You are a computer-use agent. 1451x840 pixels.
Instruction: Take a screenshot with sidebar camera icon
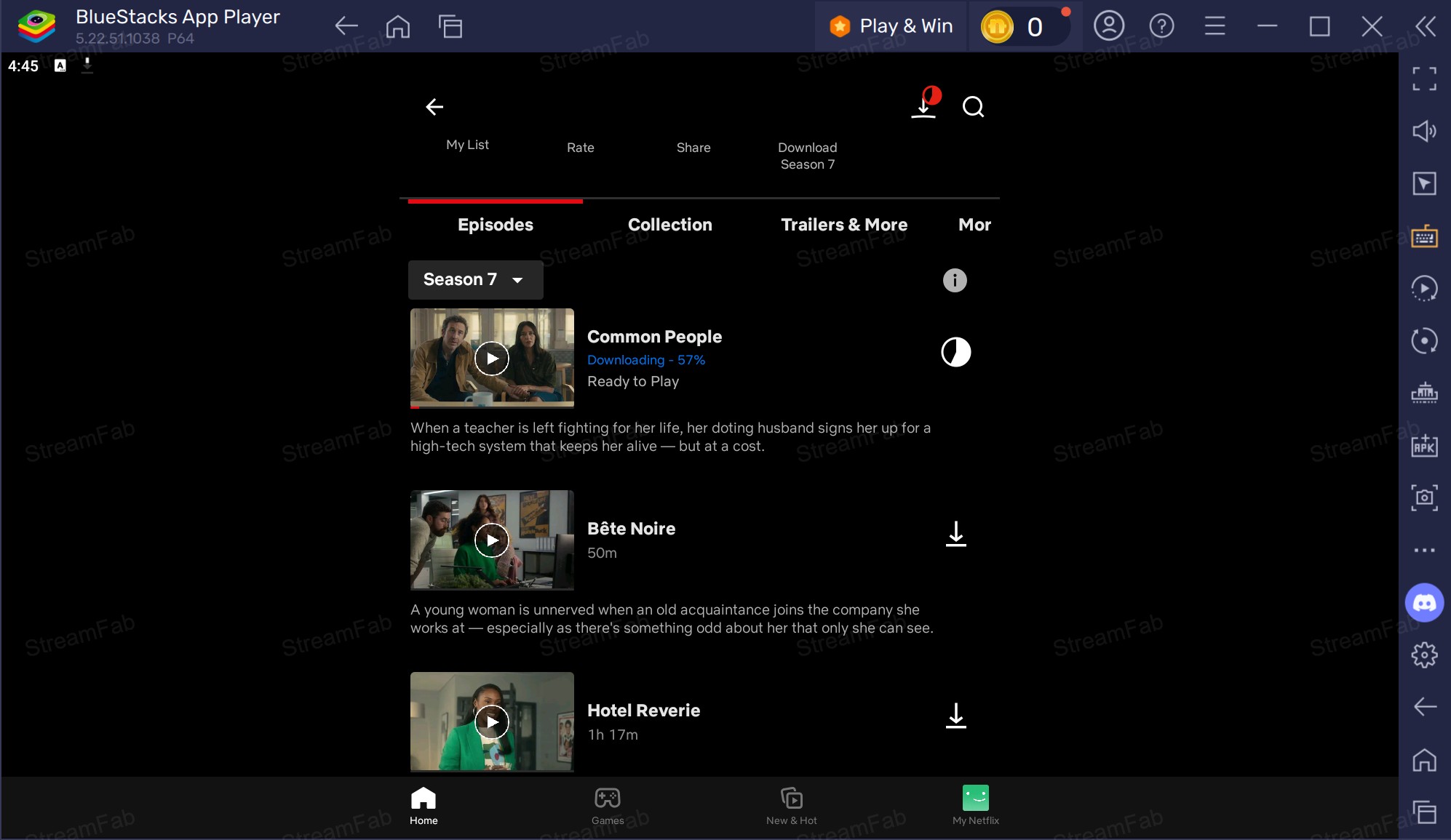coord(1424,497)
